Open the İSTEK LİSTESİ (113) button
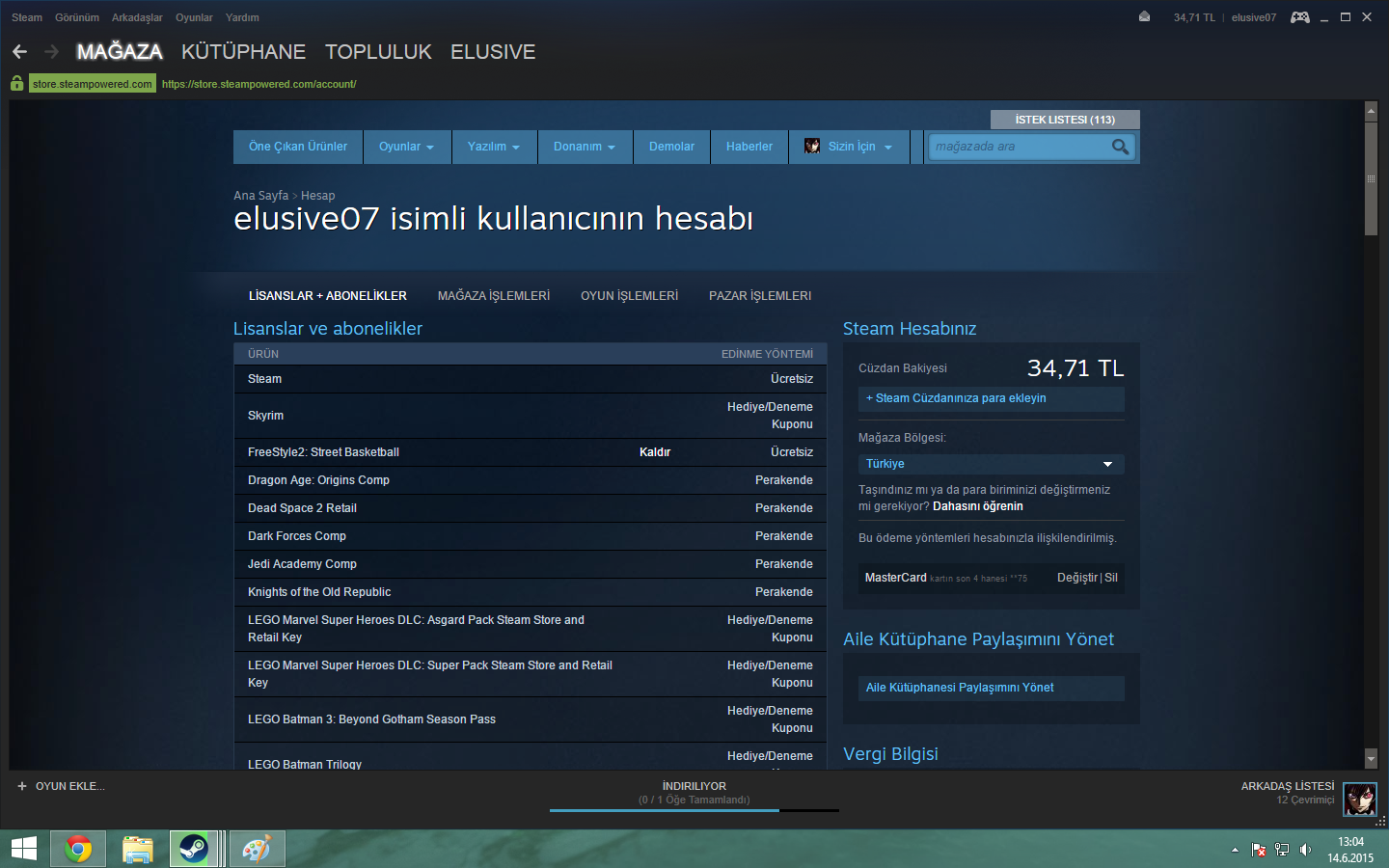 point(1065,120)
